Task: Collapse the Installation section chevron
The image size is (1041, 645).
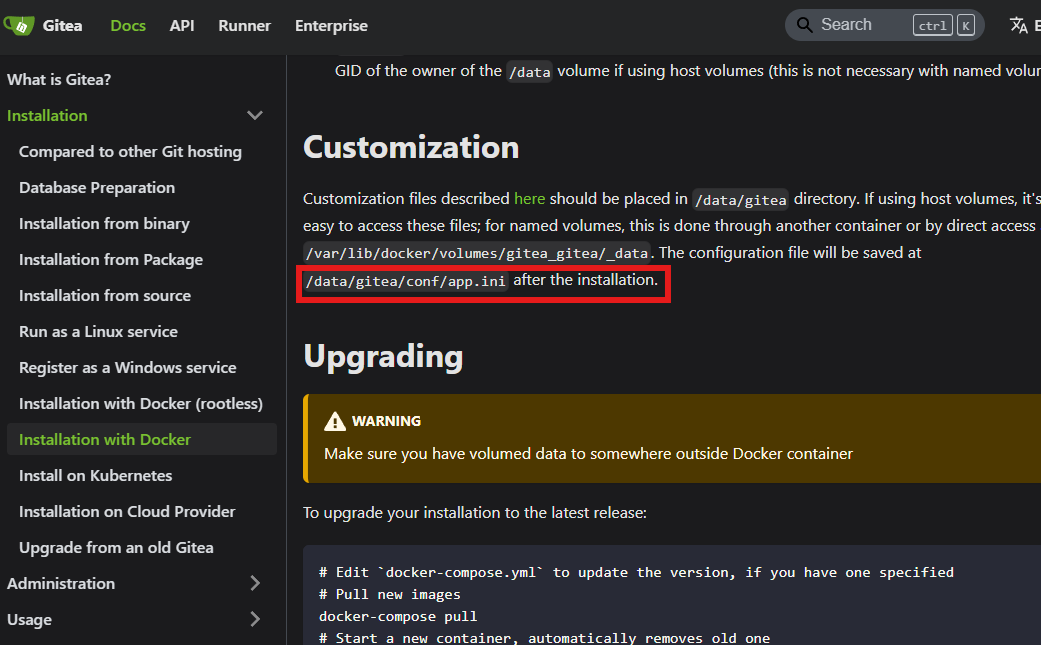Action: (255, 116)
